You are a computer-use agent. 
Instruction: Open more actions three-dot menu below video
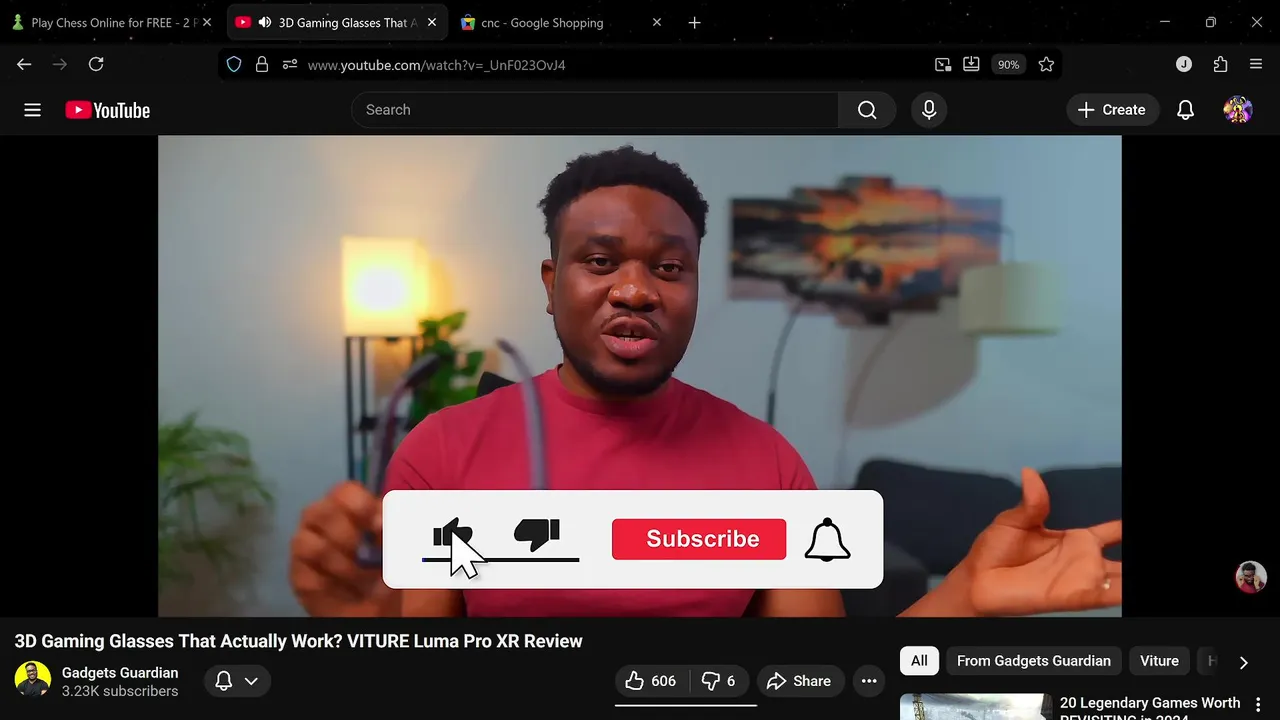point(869,681)
